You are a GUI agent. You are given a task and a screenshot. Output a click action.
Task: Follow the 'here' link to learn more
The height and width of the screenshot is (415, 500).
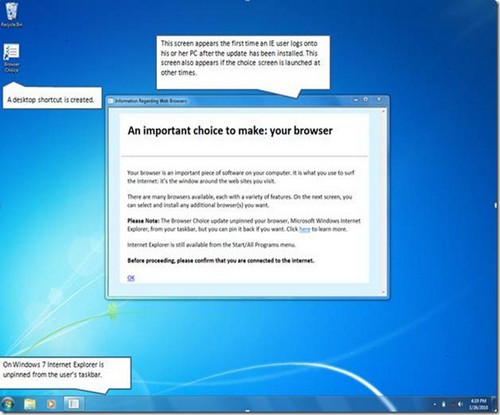pos(305,229)
